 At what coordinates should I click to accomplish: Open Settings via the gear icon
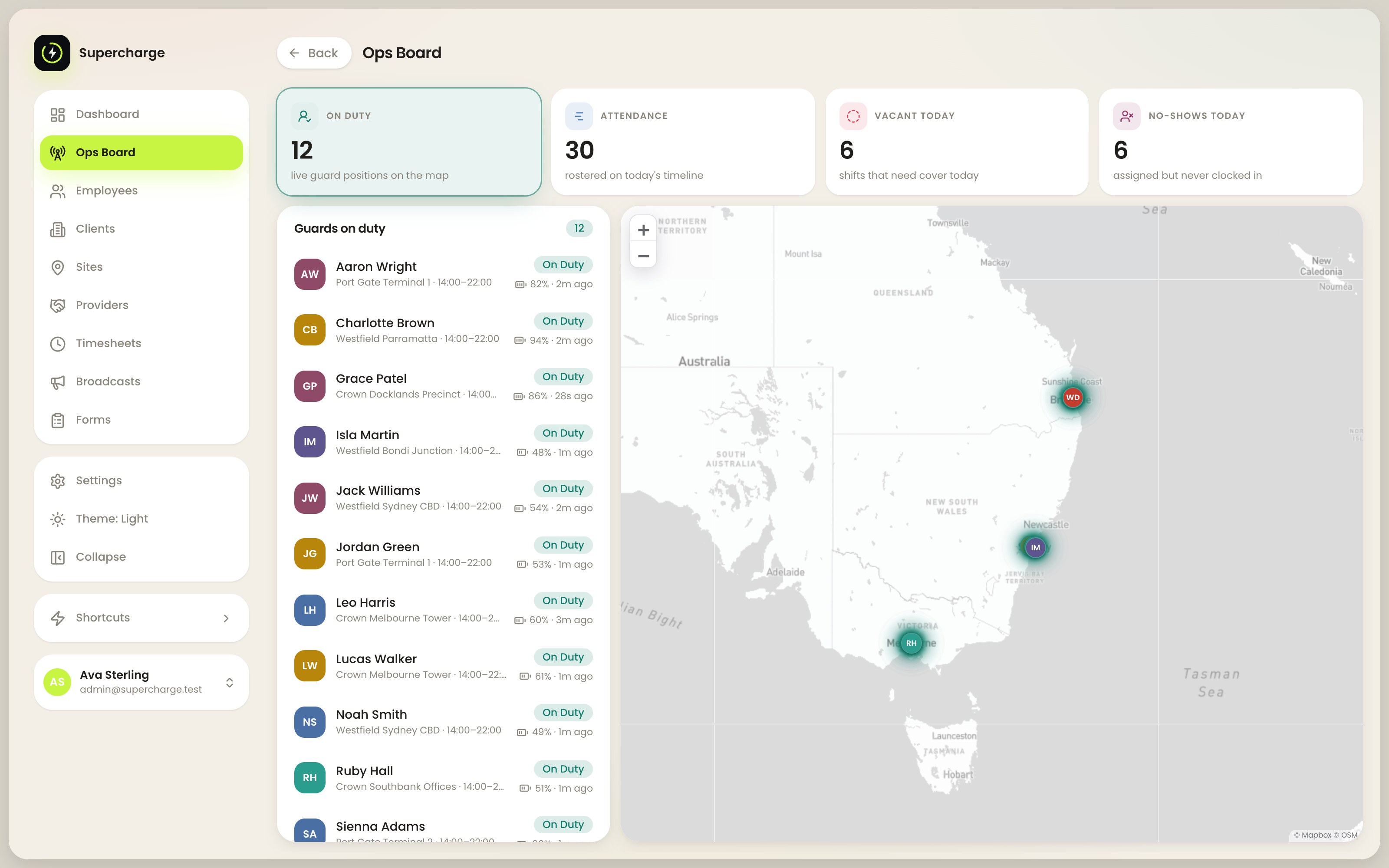click(x=57, y=481)
